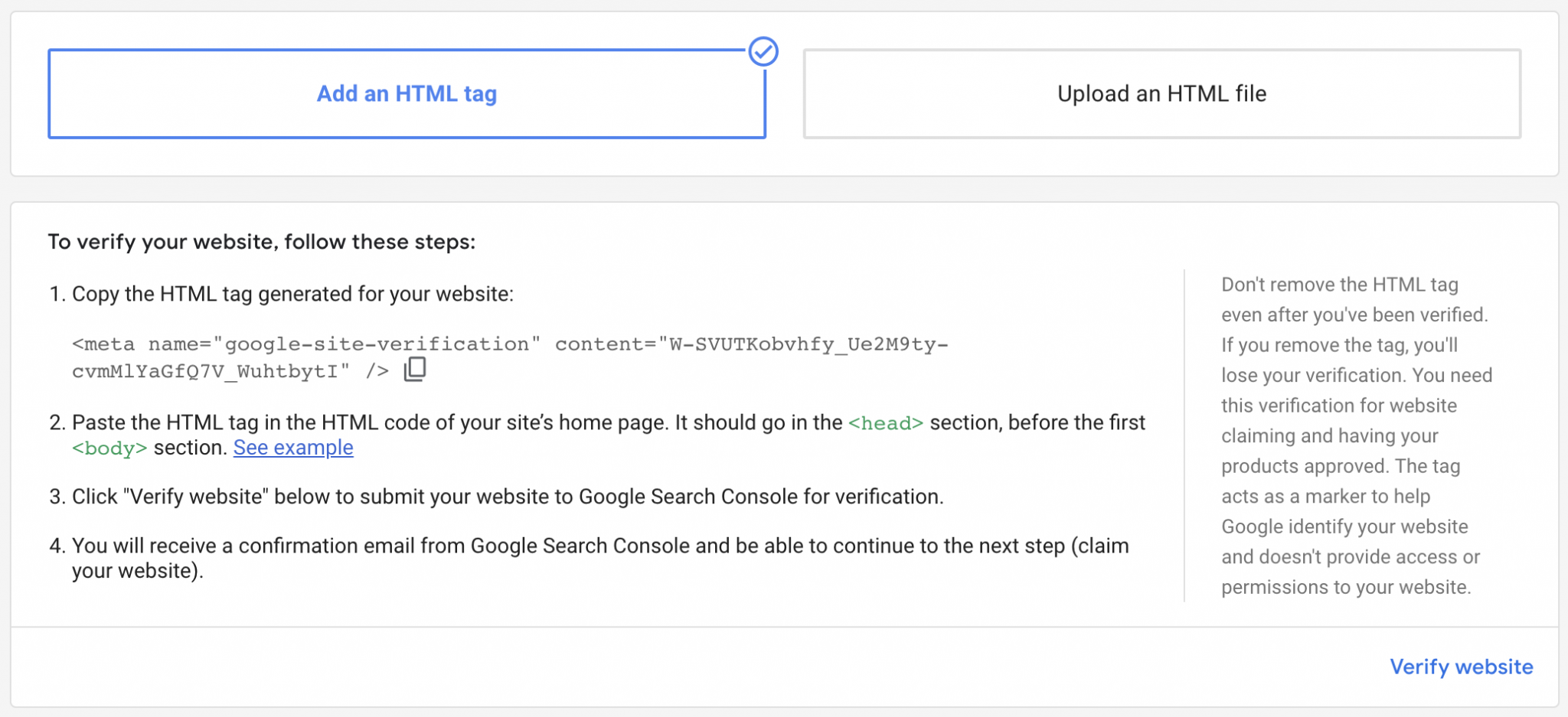This screenshot has height=717, width=1568.
Task: Switch to "Upload an HTML file" method
Action: (1161, 94)
